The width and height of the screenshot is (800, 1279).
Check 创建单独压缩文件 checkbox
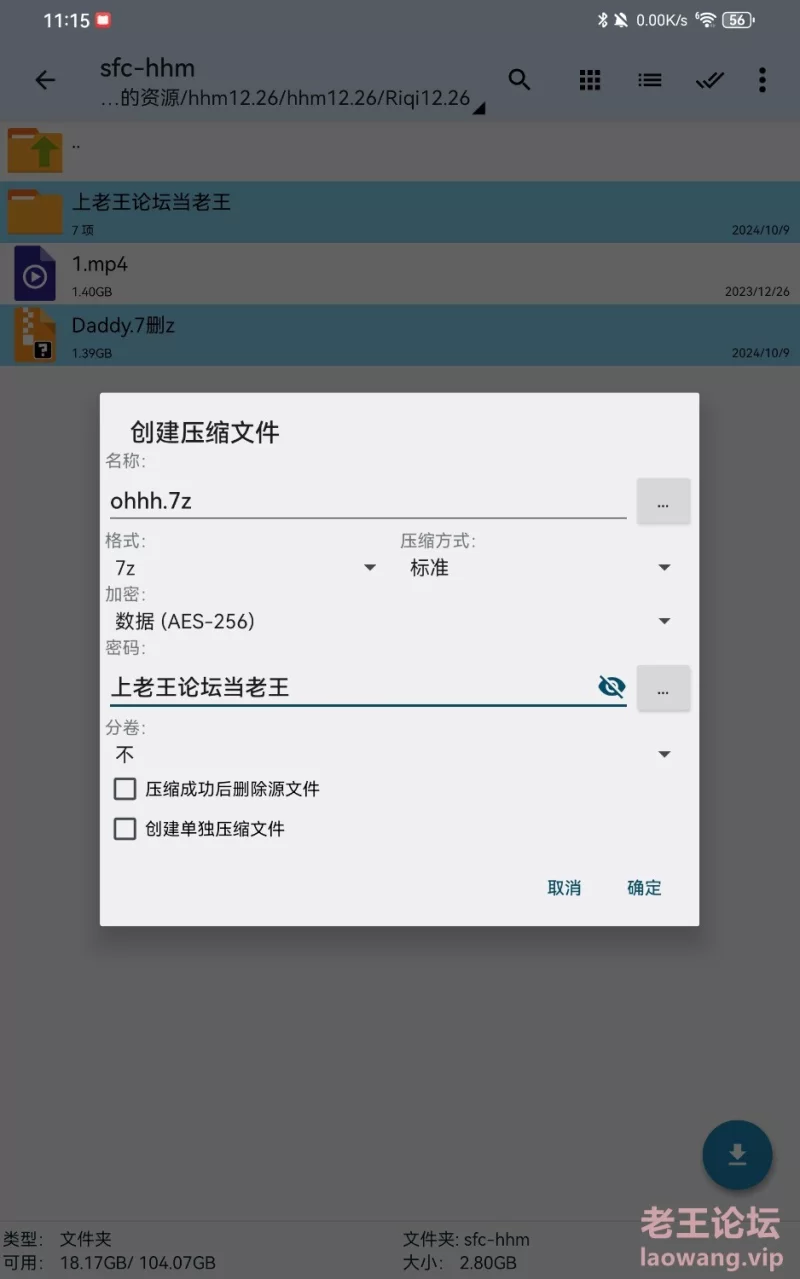coord(125,829)
